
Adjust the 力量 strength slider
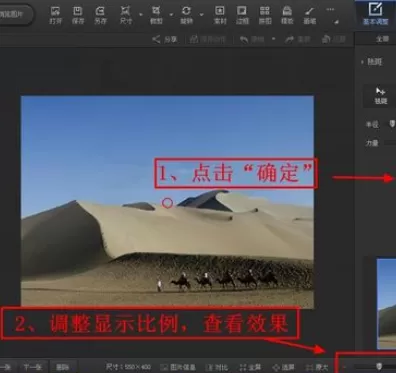pyautogui.click(x=390, y=143)
